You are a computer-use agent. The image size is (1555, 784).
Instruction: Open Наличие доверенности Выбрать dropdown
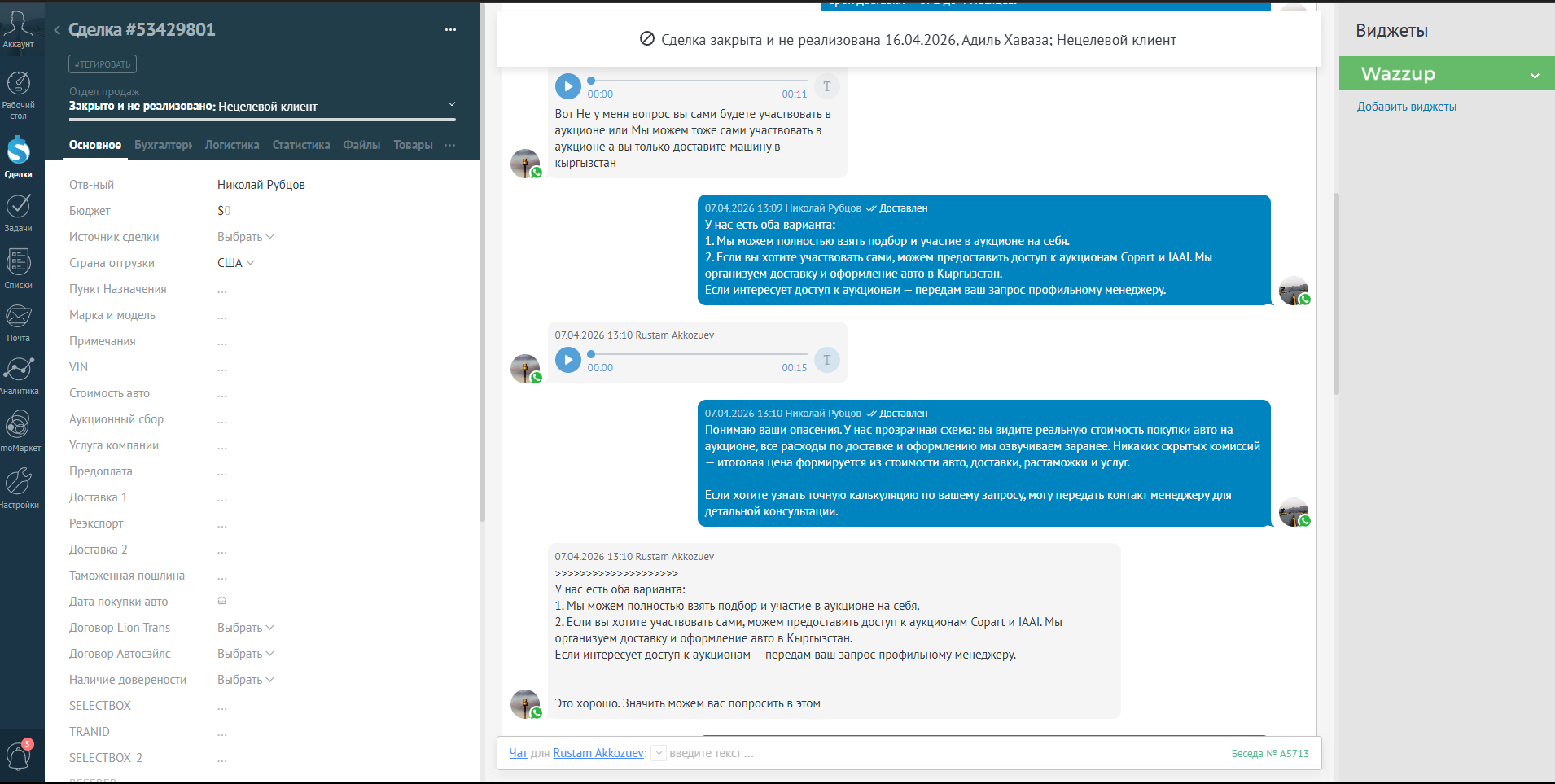pos(245,680)
